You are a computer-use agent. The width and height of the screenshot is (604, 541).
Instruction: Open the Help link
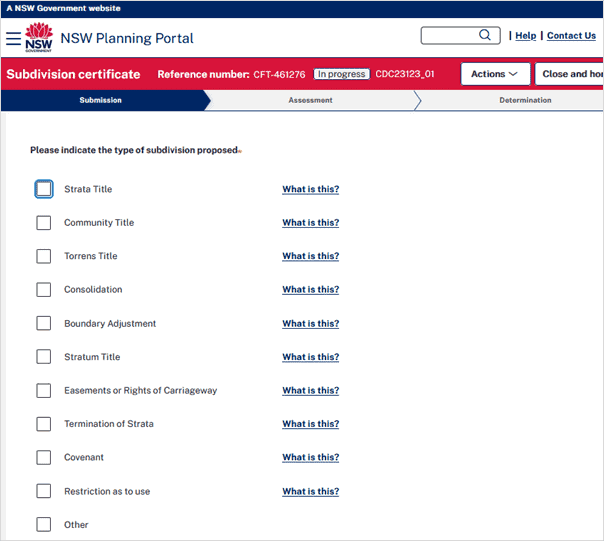tap(525, 36)
